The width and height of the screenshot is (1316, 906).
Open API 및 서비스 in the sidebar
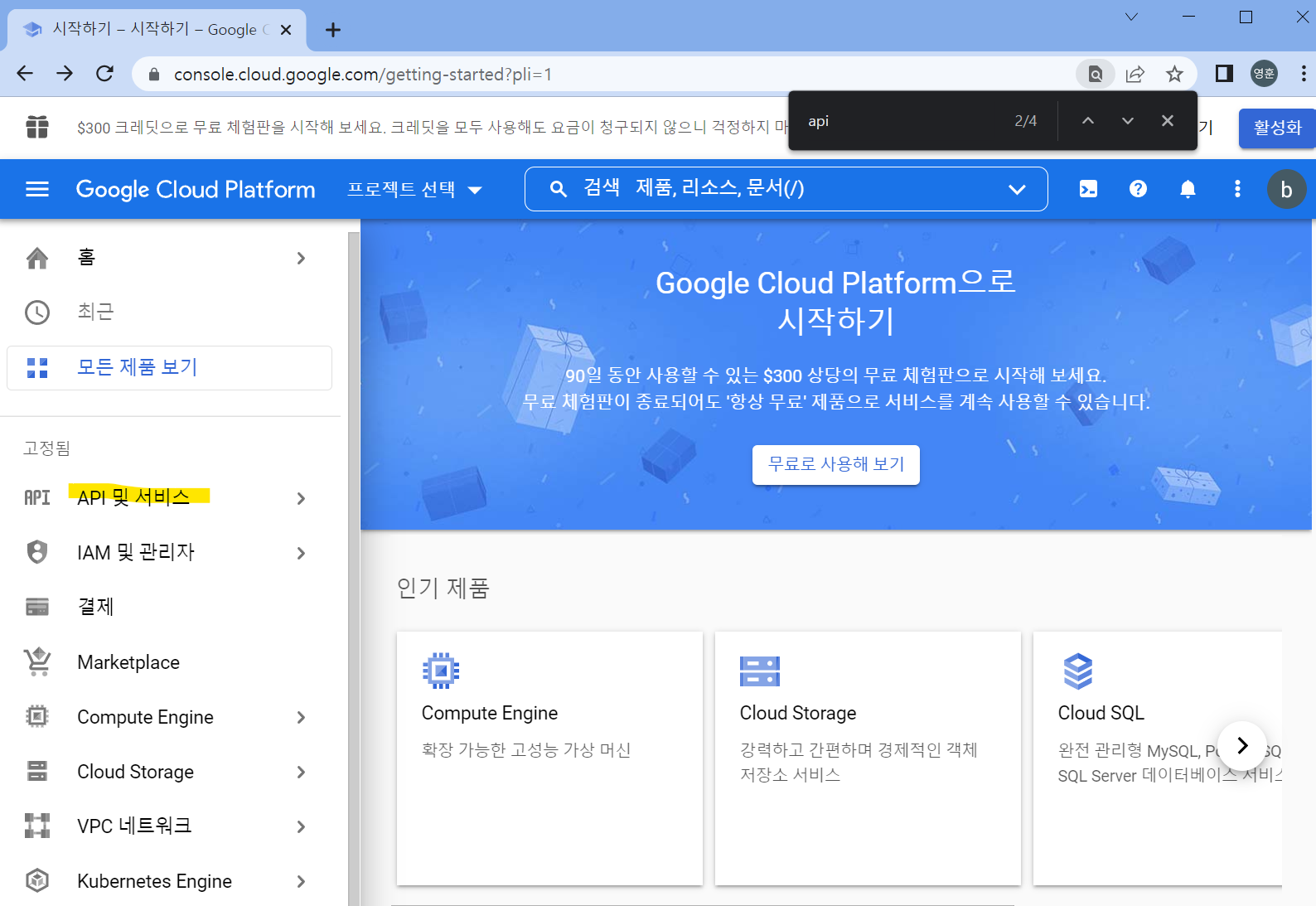click(169, 497)
